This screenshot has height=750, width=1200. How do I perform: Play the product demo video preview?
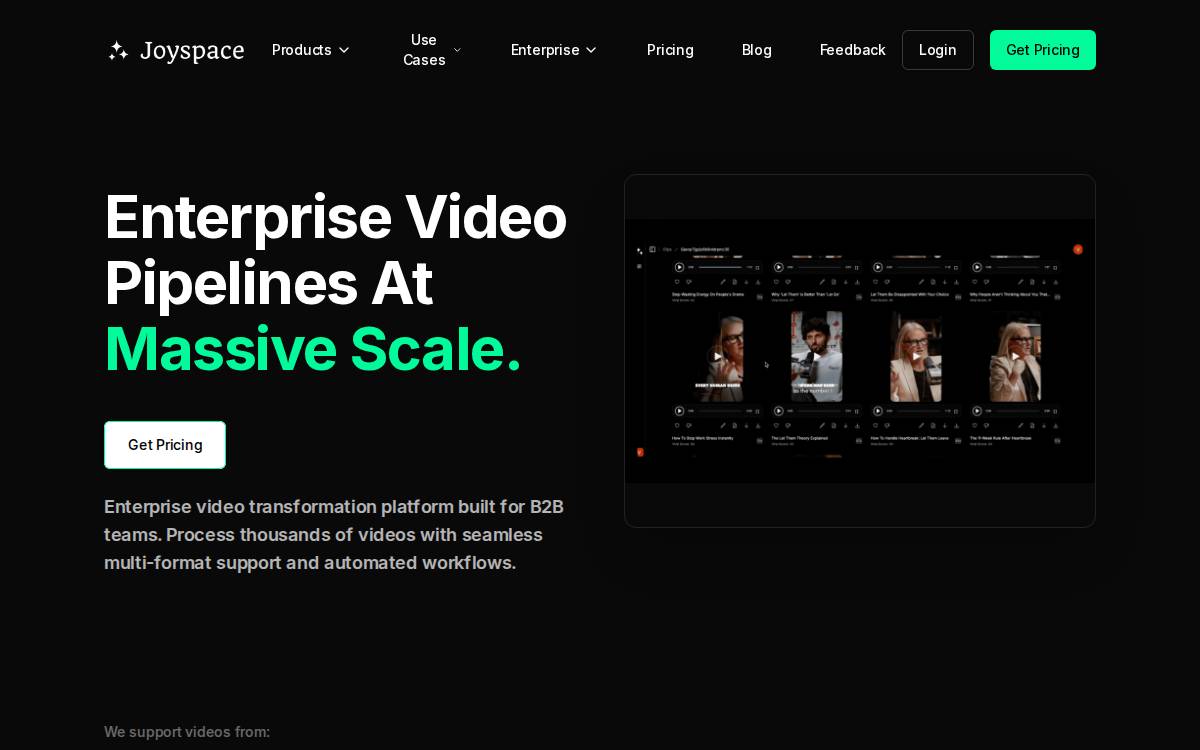(860, 351)
